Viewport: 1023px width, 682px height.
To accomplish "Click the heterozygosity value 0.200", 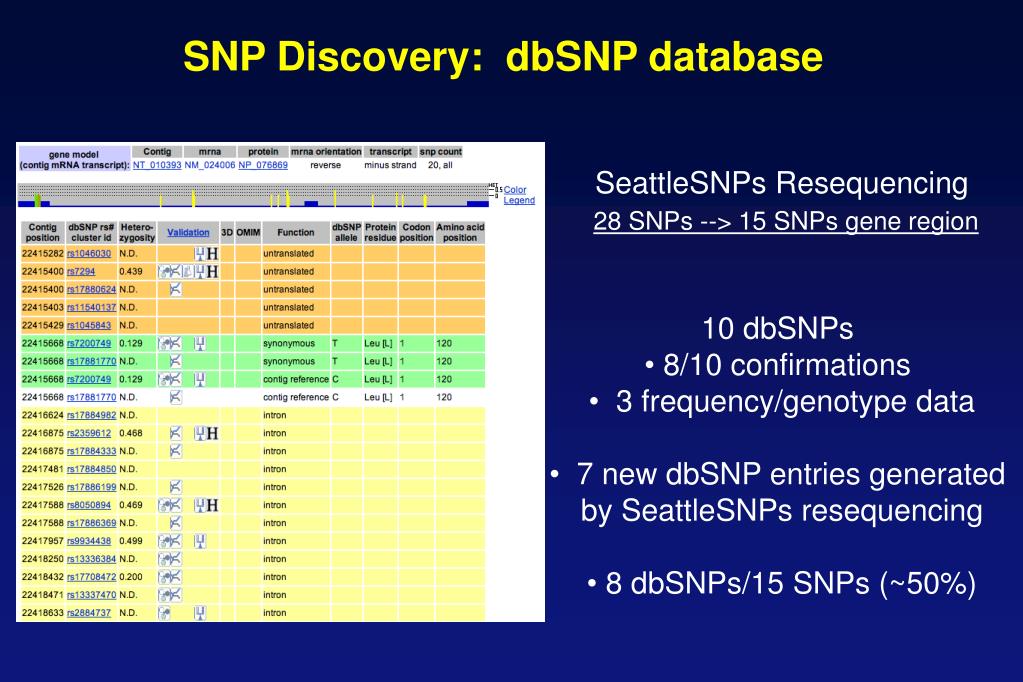I will [x=130, y=577].
